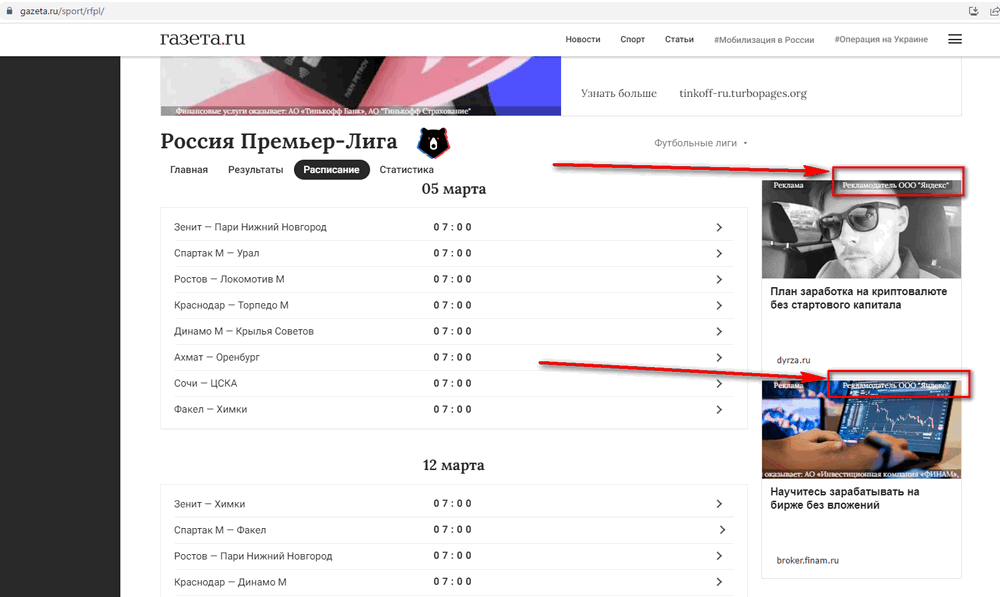Image resolution: width=1000 pixels, height=597 pixels.
Task: Switch to the Статистика tab
Action: (406, 170)
